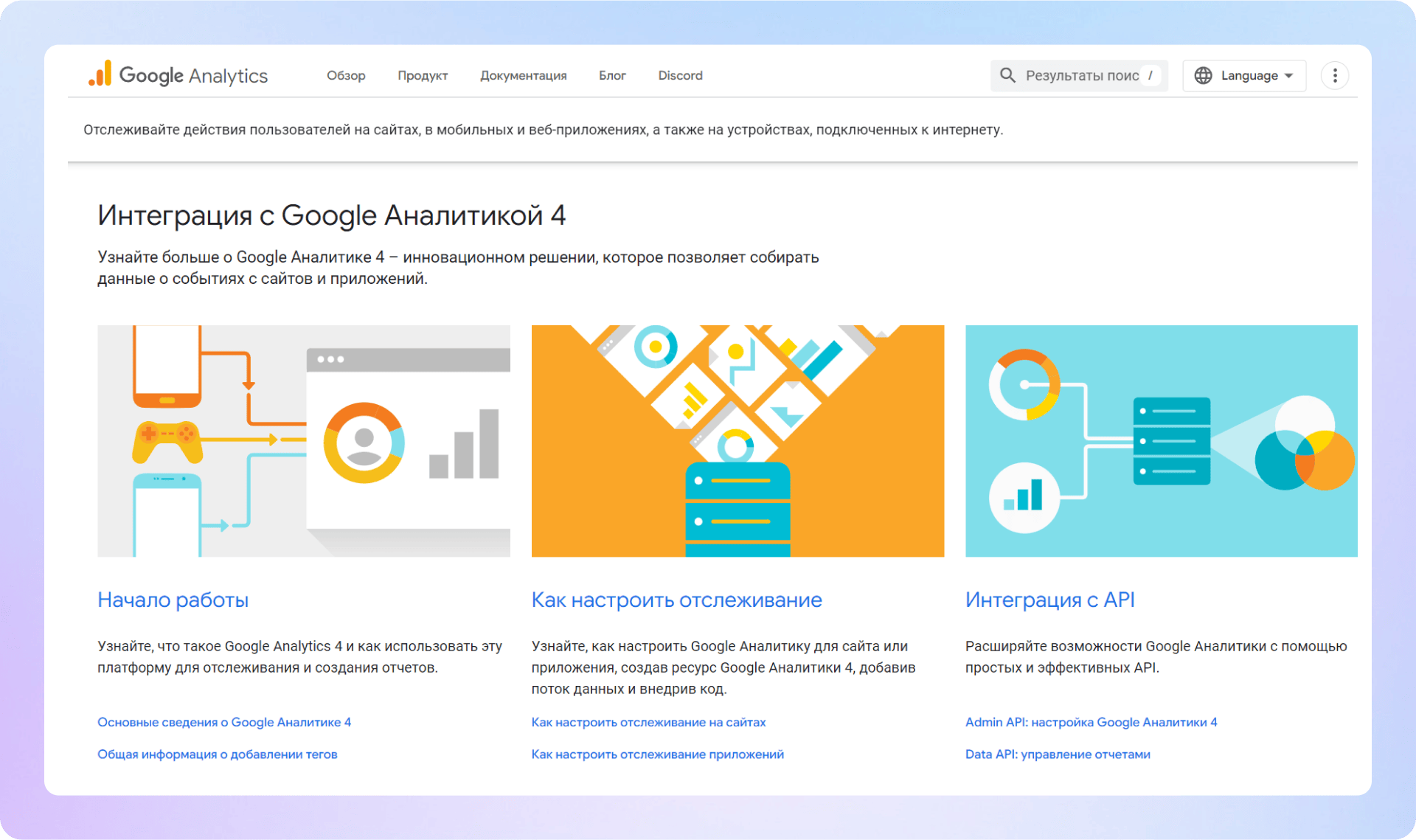The image size is (1416, 840).
Task: Open the Продукт menu item
Action: point(423,75)
